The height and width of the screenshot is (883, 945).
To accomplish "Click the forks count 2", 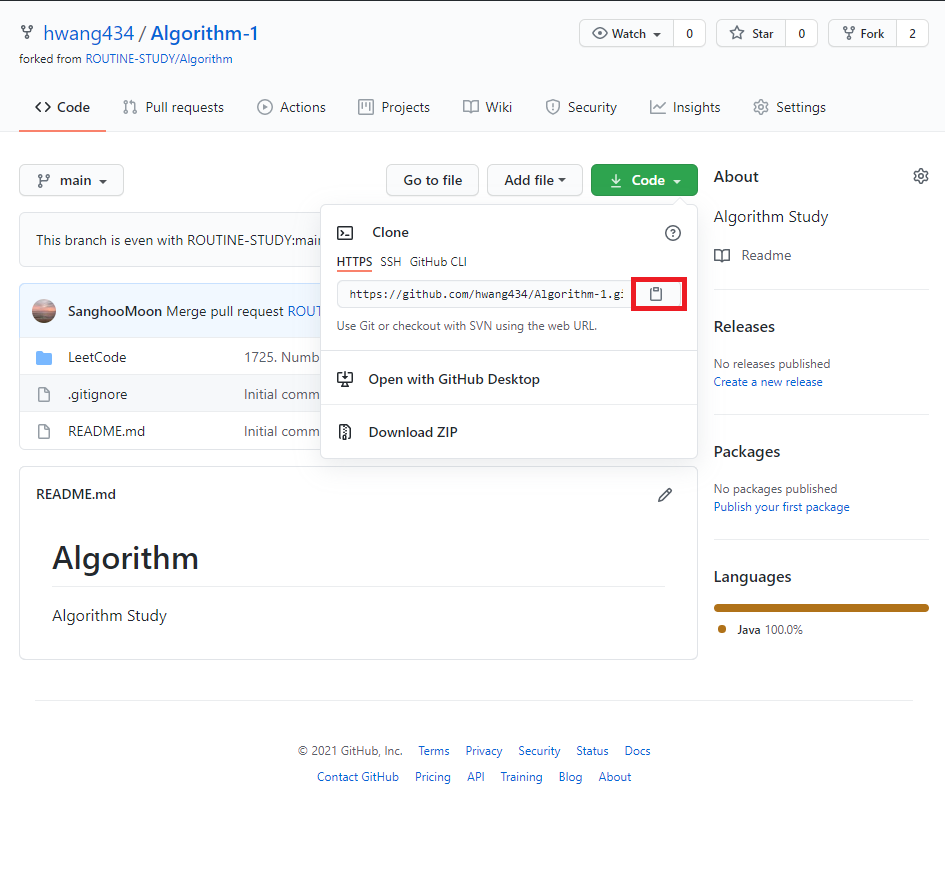I will coord(912,33).
